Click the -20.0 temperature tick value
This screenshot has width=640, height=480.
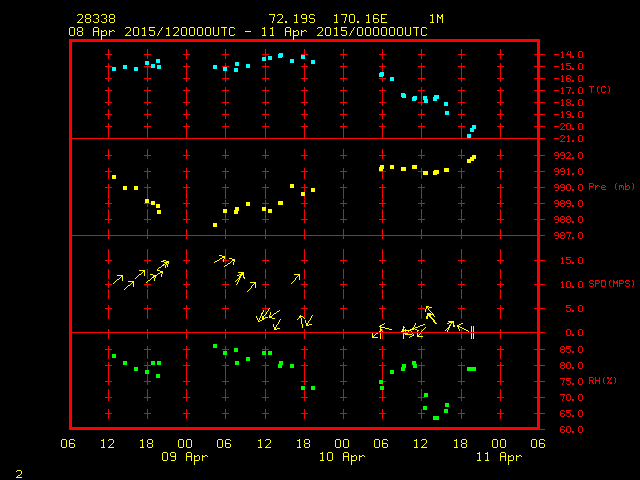(568, 127)
